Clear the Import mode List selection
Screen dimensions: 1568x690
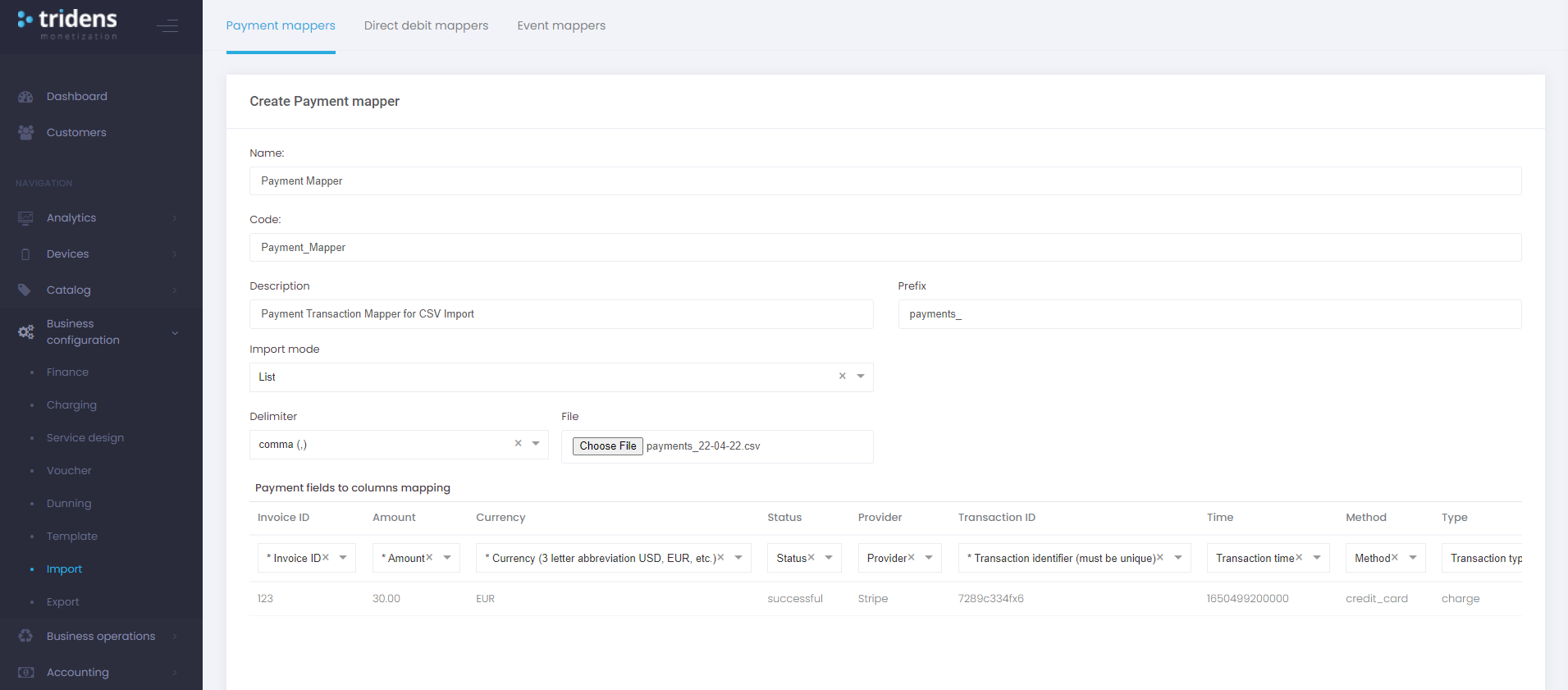click(842, 376)
